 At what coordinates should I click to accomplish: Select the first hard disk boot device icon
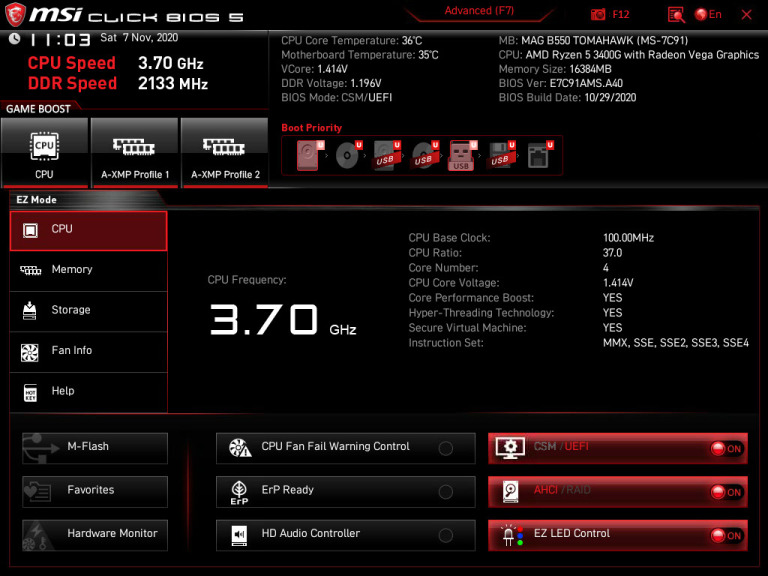pyautogui.click(x=309, y=155)
